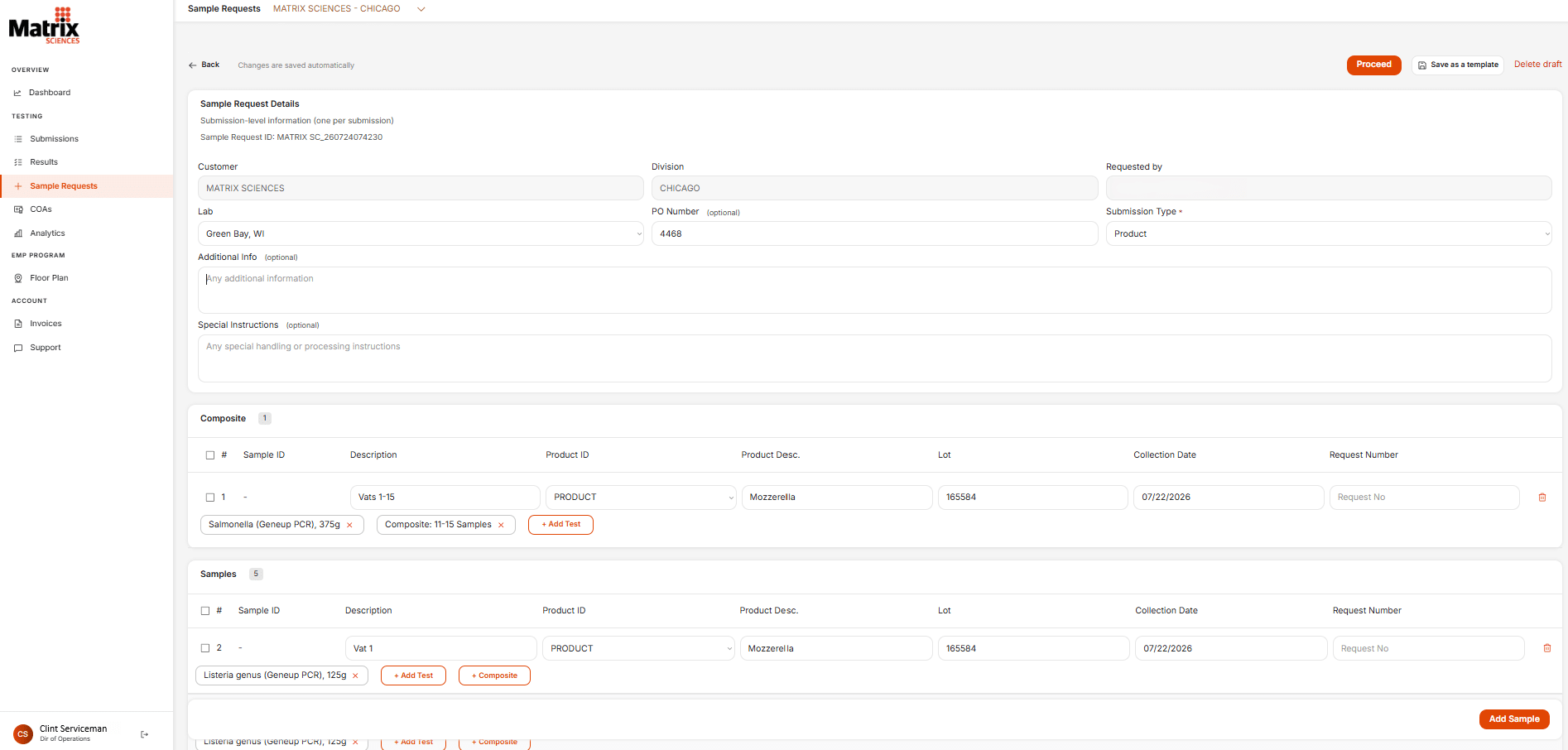Image resolution: width=1568 pixels, height=750 pixels.
Task: Open Analytics section
Action: click(x=48, y=233)
